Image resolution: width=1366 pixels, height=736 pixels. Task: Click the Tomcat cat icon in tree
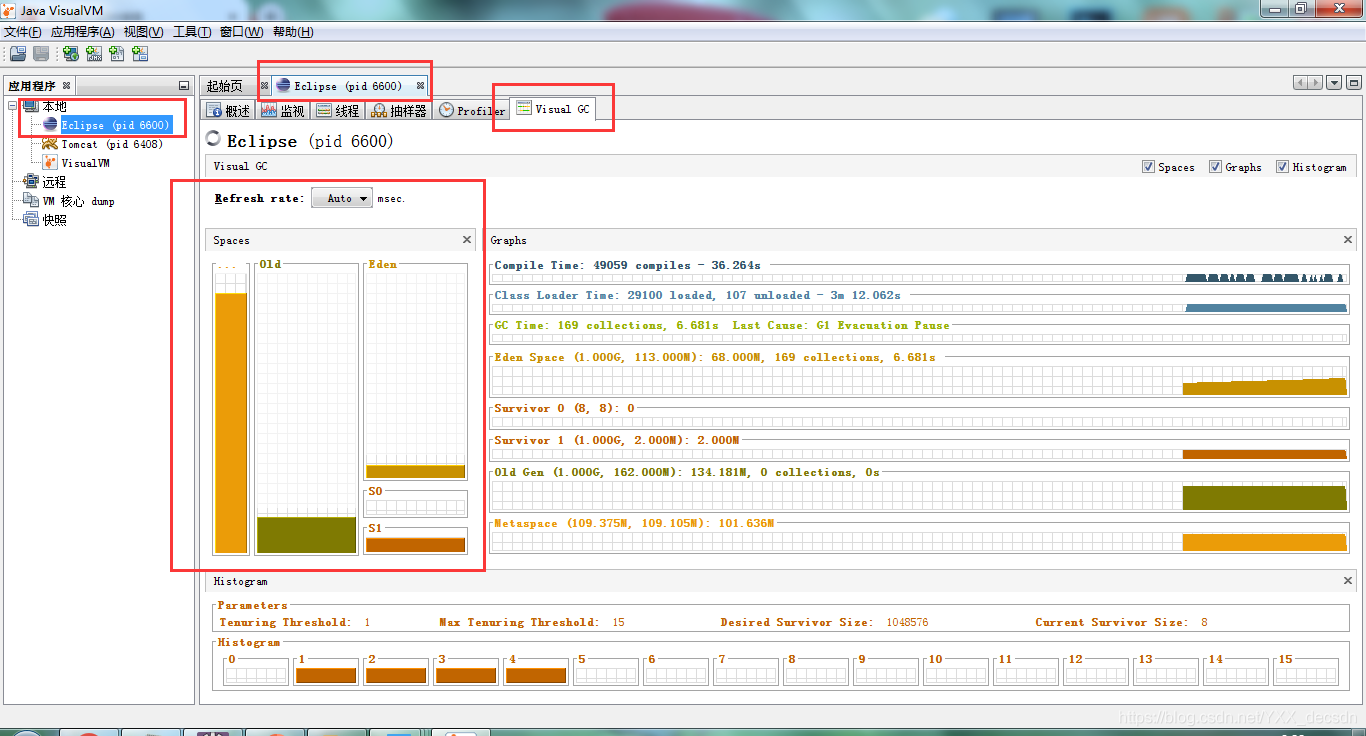50,144
